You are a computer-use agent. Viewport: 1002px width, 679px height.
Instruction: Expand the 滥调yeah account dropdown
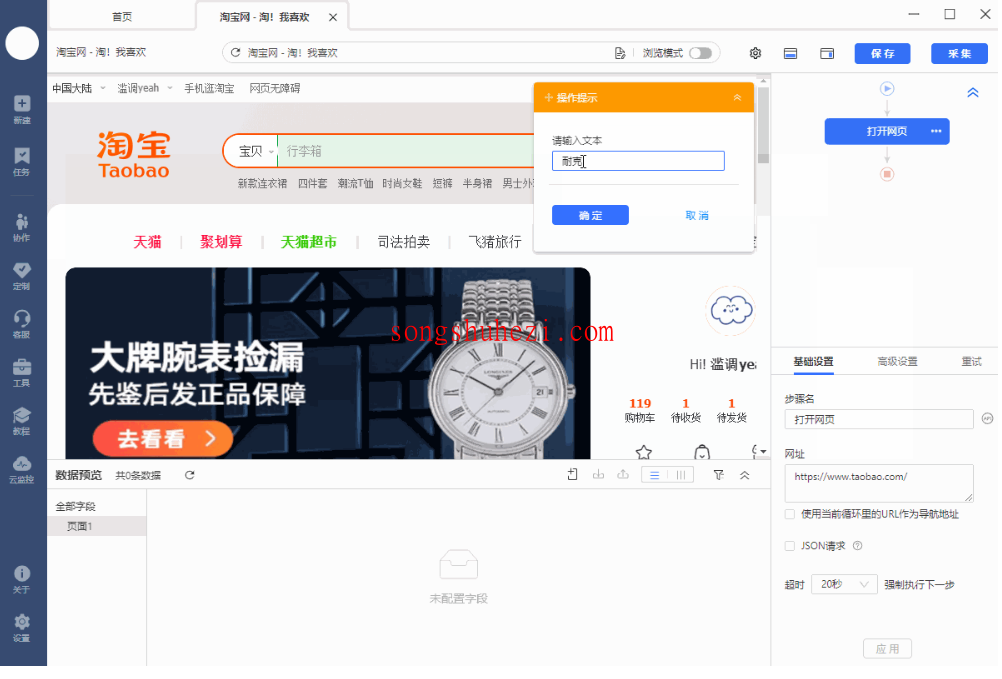(x=145, y=88)
